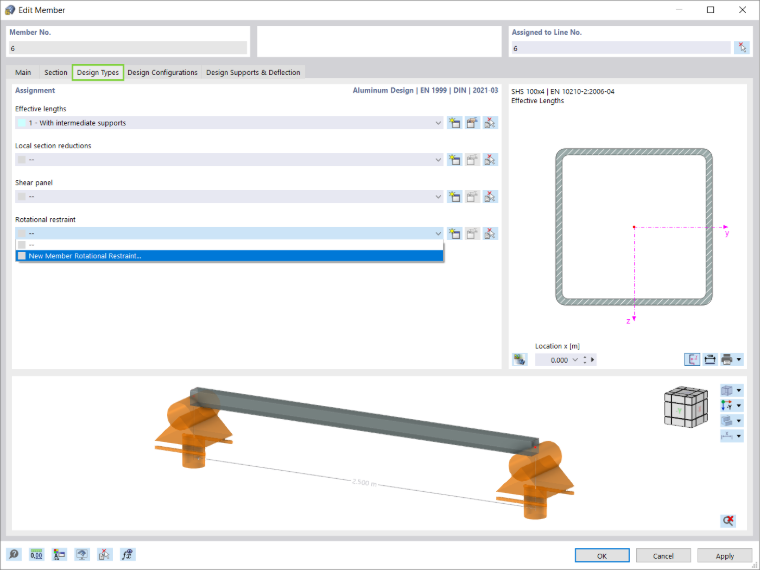
Task: Toggle section axes display in preview
Action: tap(692, 360)
